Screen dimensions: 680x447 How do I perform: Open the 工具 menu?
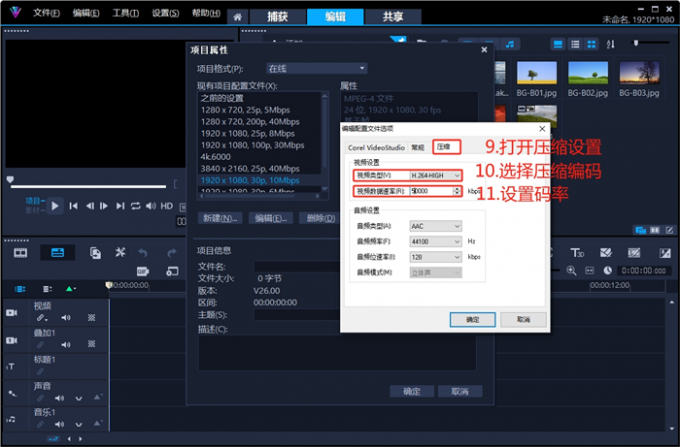click(126, 13)
